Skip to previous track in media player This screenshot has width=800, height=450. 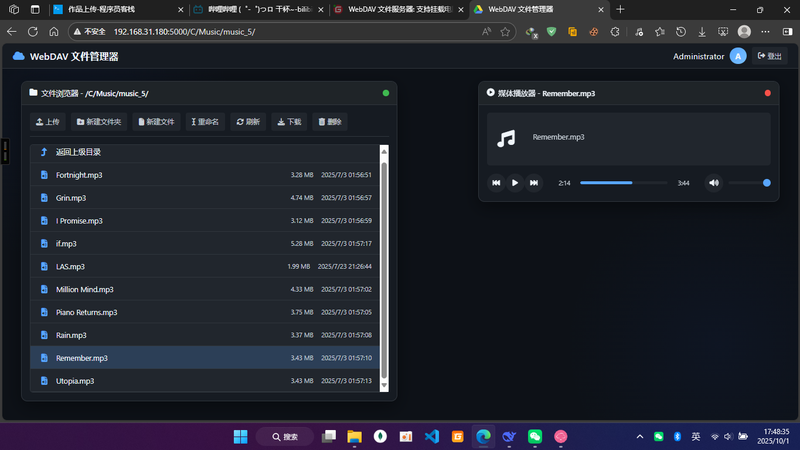pyautogui.click(x=496, y=183)
